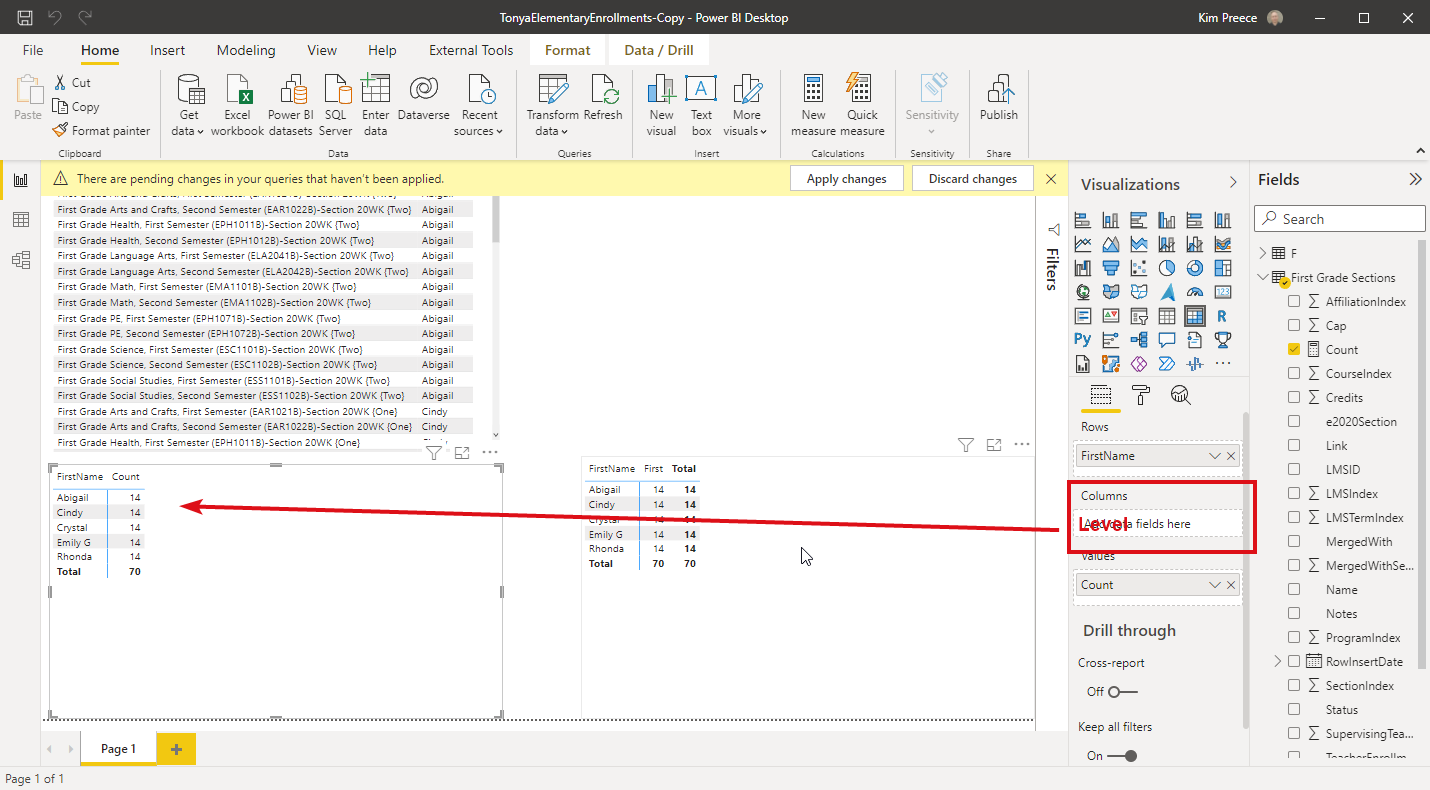Open the Data view in left sidebar
1430x790 pixels.
pyautogui.click(x=20, y=220)
